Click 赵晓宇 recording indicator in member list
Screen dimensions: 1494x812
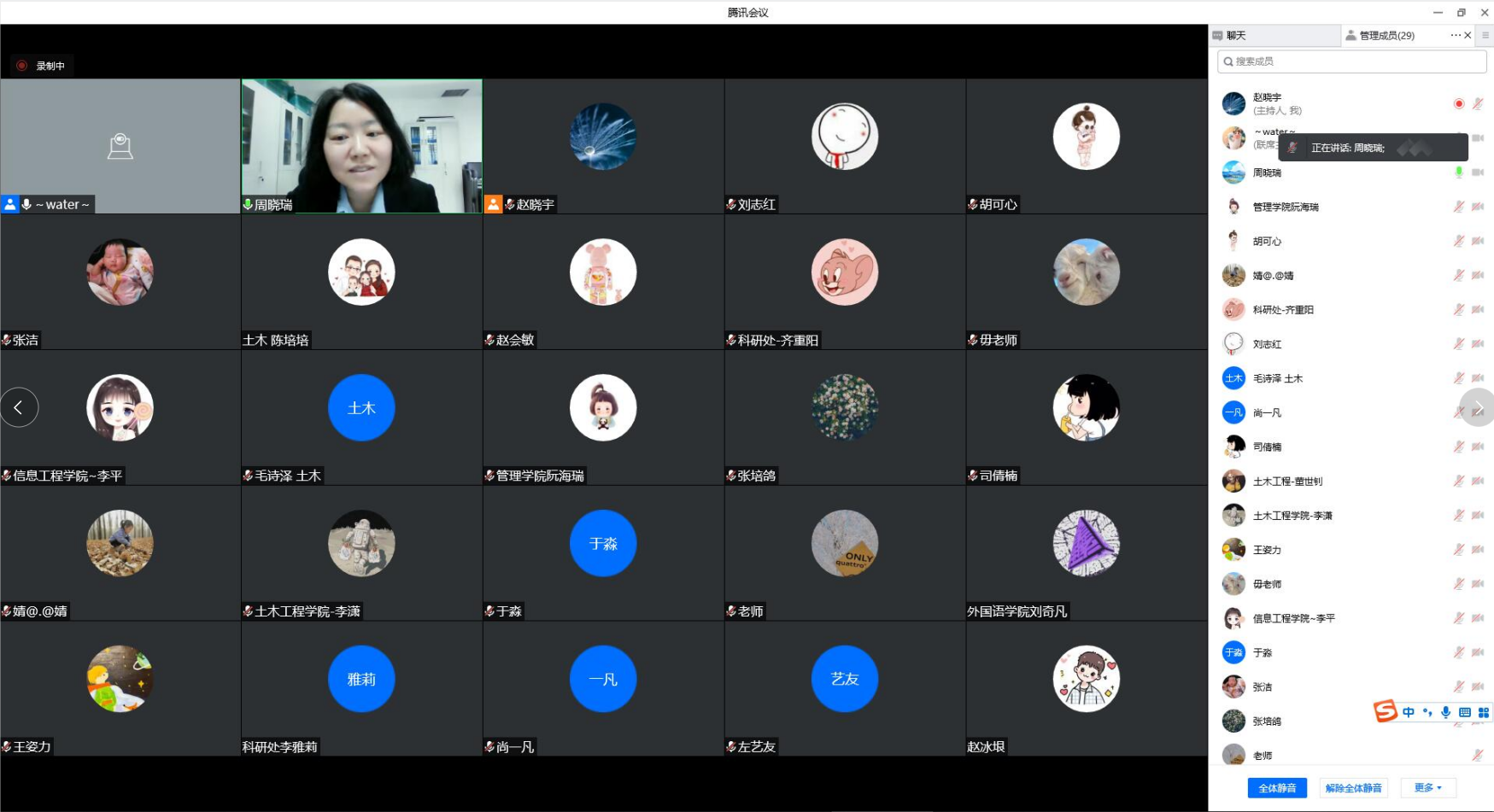(x=1459, y=103)
